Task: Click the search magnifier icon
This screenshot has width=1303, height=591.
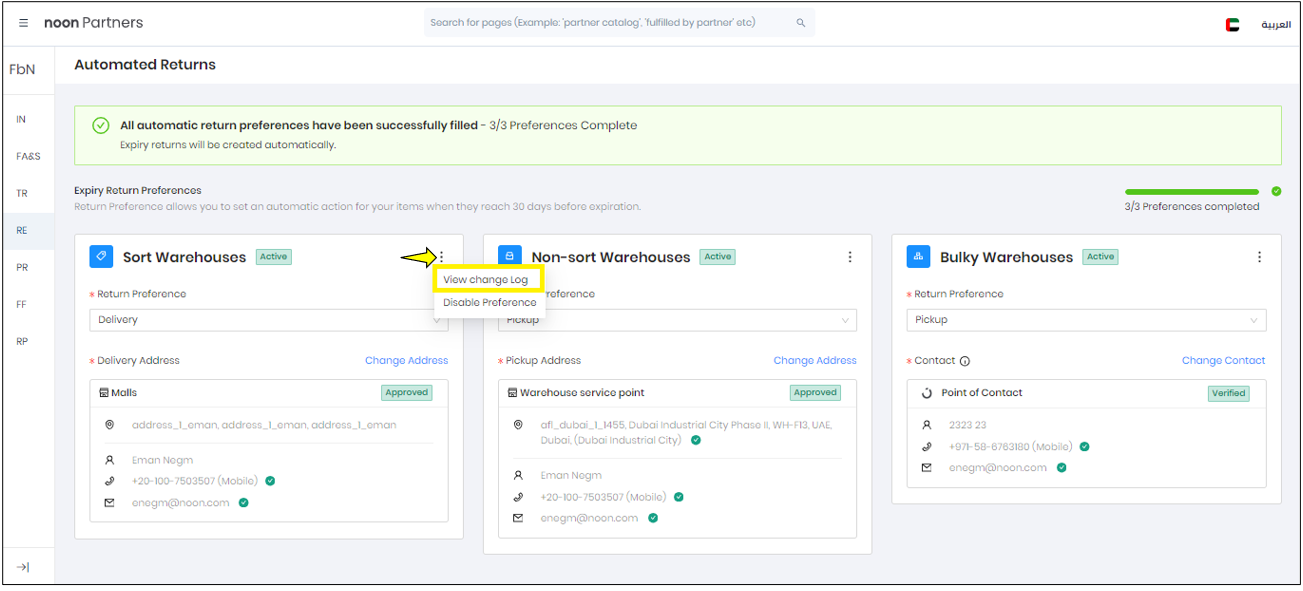Action: point(801,22)
